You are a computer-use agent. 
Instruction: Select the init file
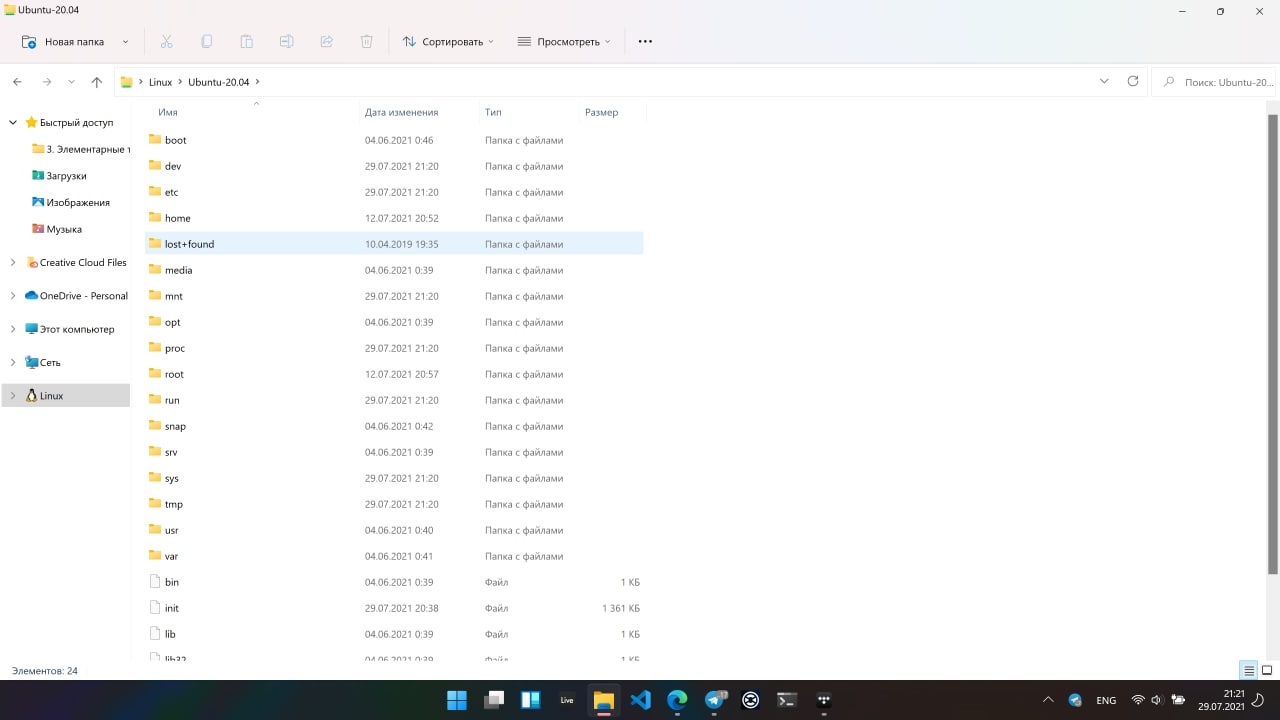point(394,608)
